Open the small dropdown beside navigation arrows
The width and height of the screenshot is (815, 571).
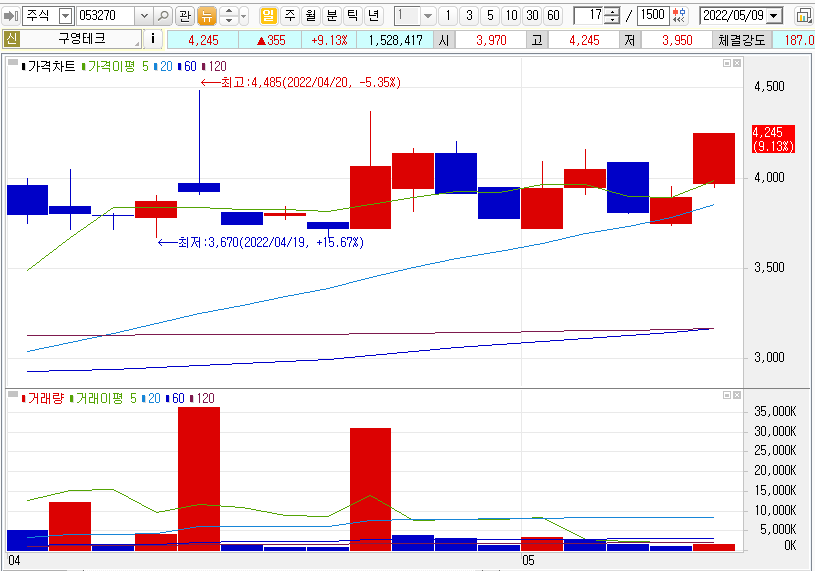243,16
